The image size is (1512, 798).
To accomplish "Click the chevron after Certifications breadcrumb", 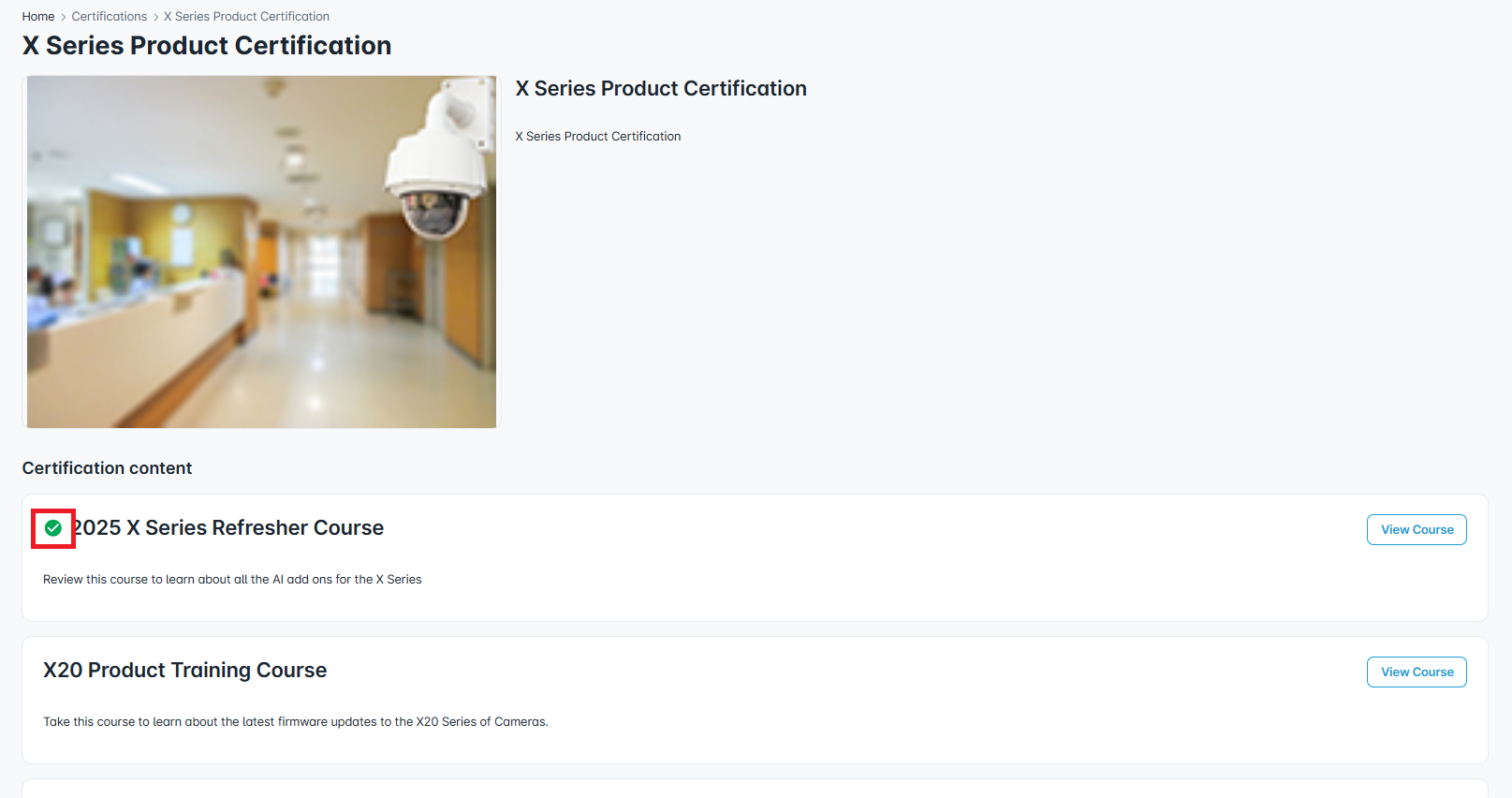I will click(155, 17).
